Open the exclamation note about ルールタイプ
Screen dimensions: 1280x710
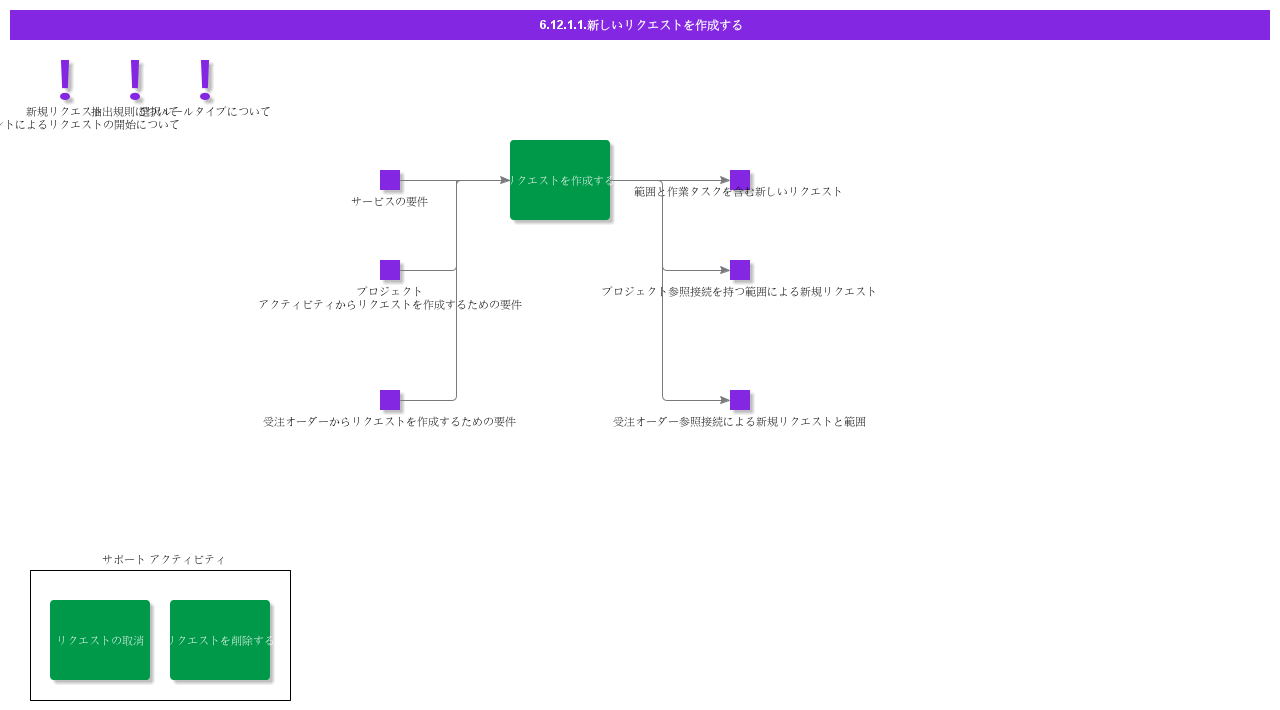click(x=205, y=80)
